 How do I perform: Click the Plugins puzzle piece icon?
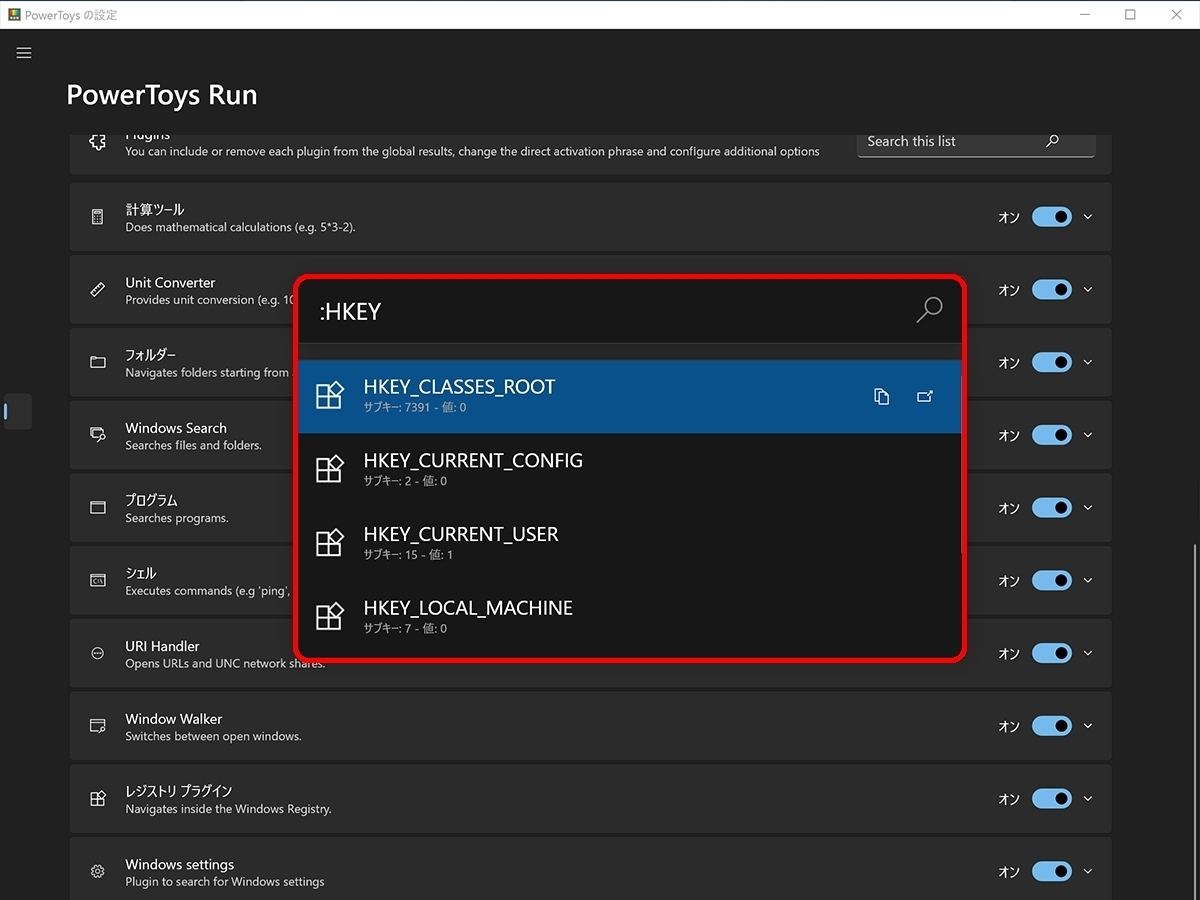[x=97, y=142]
